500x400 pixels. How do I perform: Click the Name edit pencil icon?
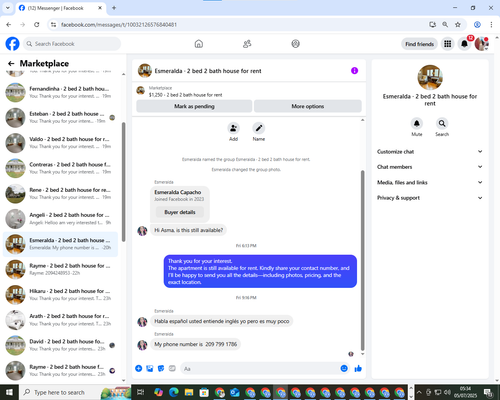(x=259, y=128)
